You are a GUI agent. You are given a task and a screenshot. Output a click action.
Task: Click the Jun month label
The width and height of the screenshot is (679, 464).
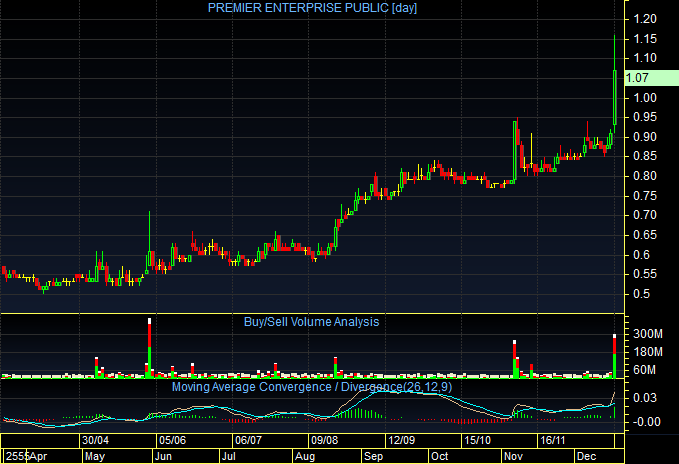tap(163, 456)
